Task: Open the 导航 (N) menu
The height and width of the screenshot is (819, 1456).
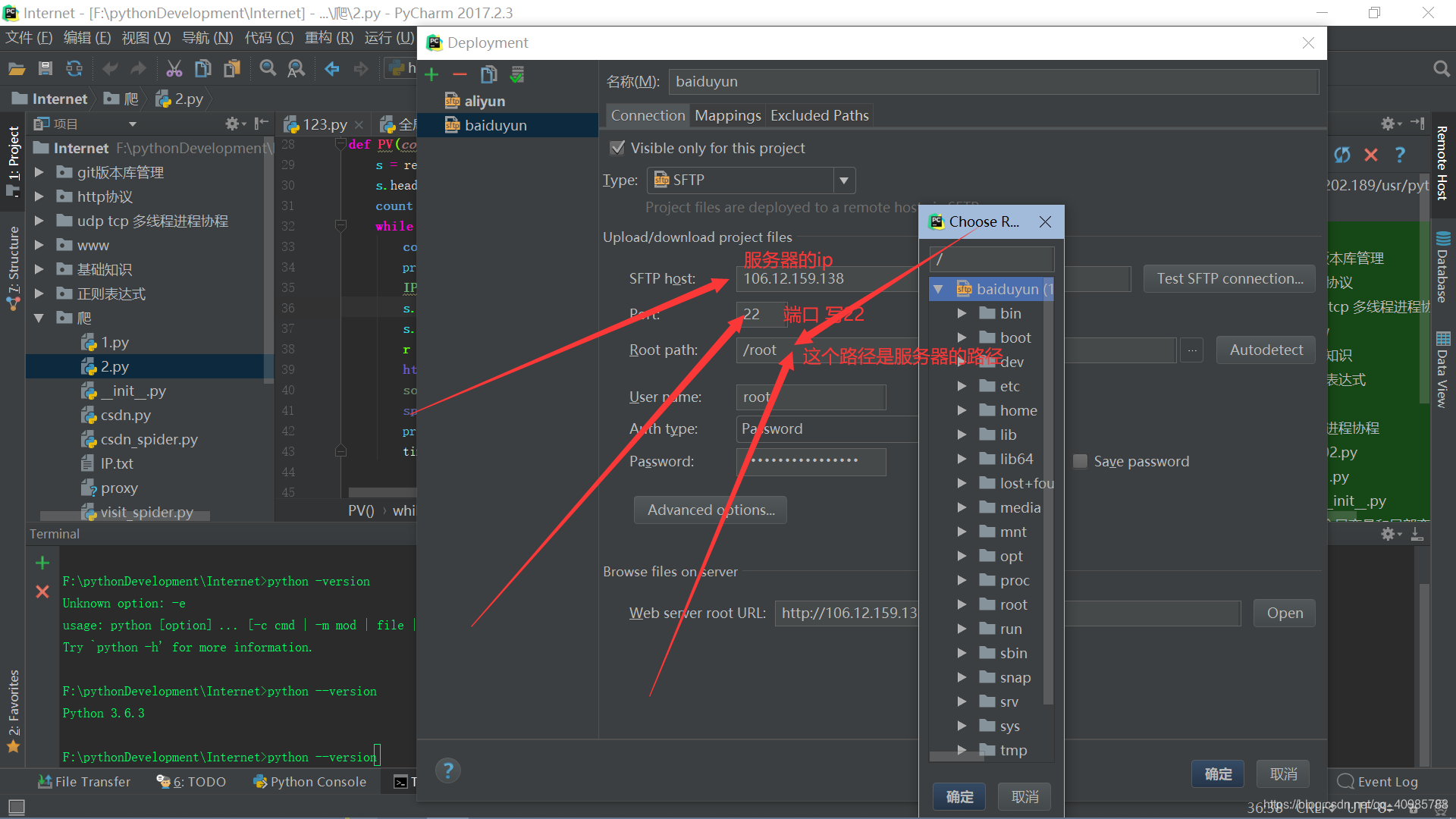Action: tap(208, 38)
